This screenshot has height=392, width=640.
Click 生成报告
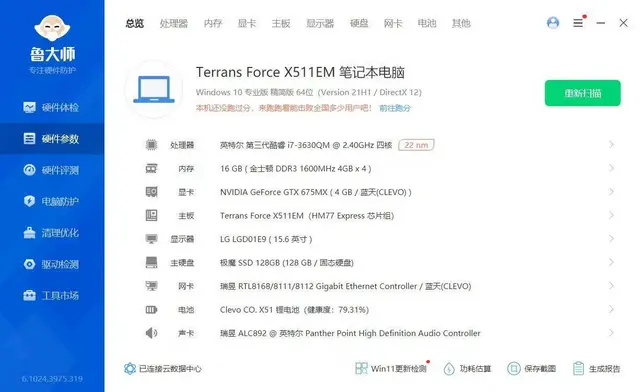596,369
